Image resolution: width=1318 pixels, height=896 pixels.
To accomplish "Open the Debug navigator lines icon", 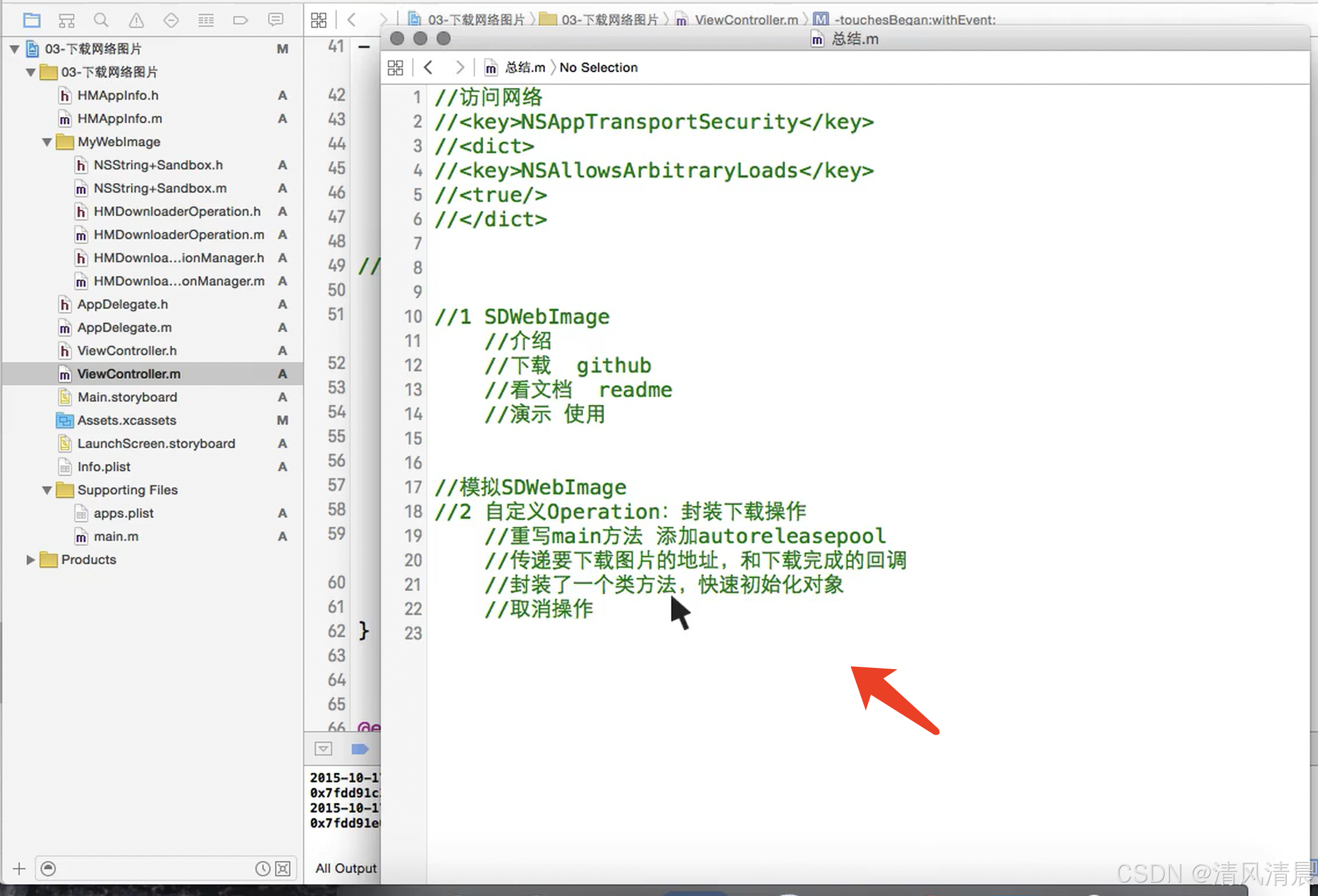I will point(206,20).
